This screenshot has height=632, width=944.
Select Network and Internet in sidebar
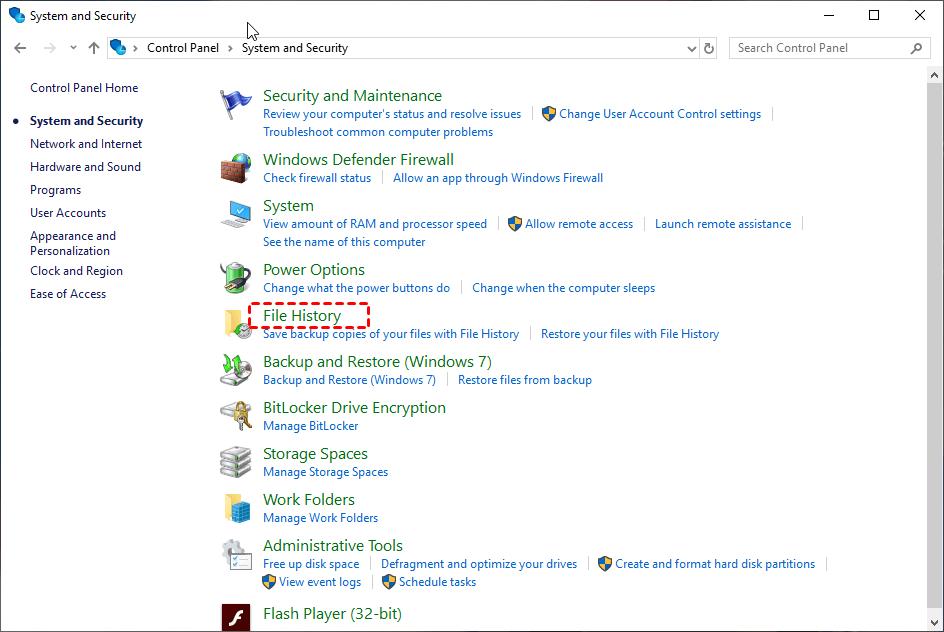click(x=86, y=144)
